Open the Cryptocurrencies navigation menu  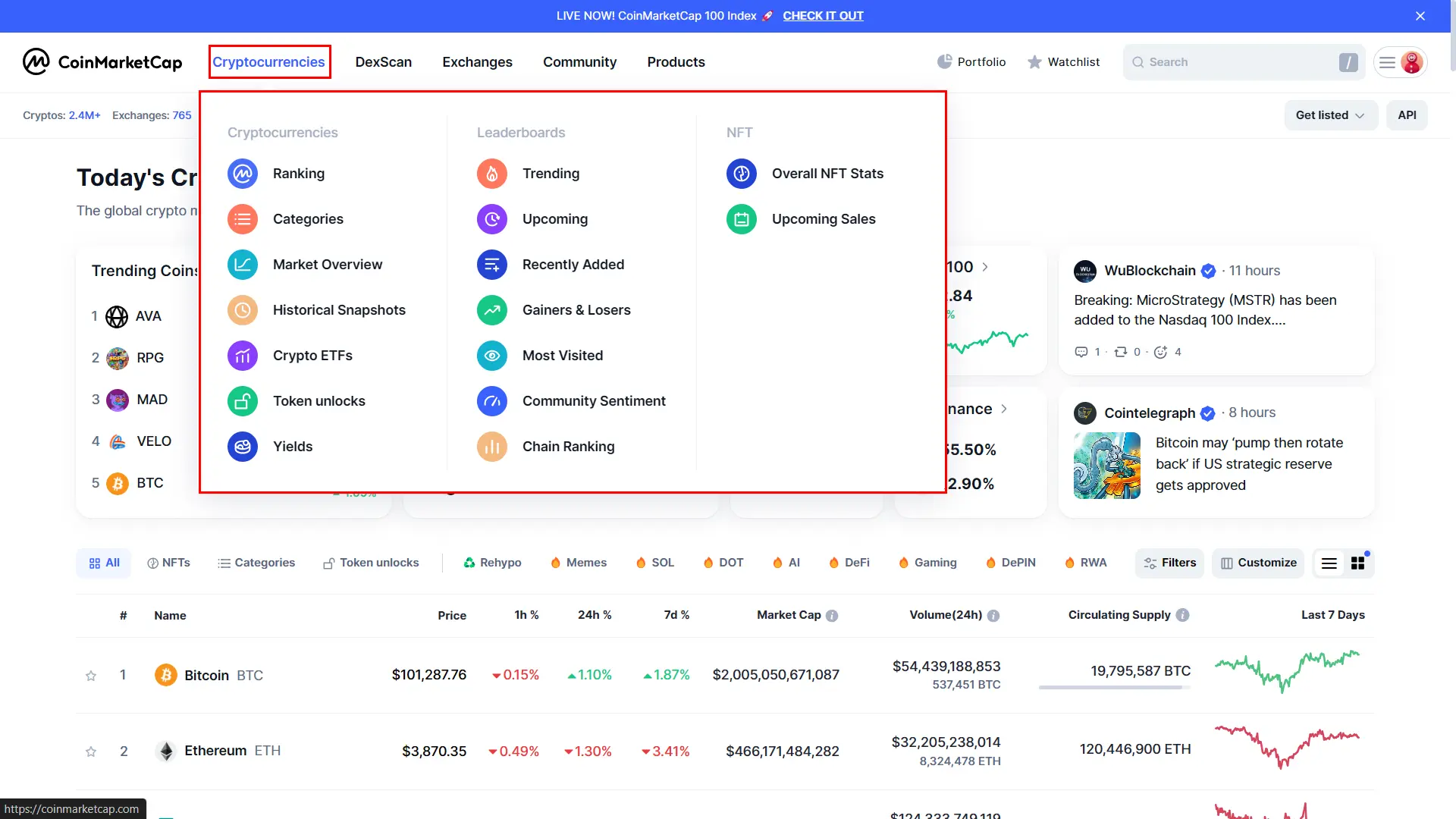268,61
